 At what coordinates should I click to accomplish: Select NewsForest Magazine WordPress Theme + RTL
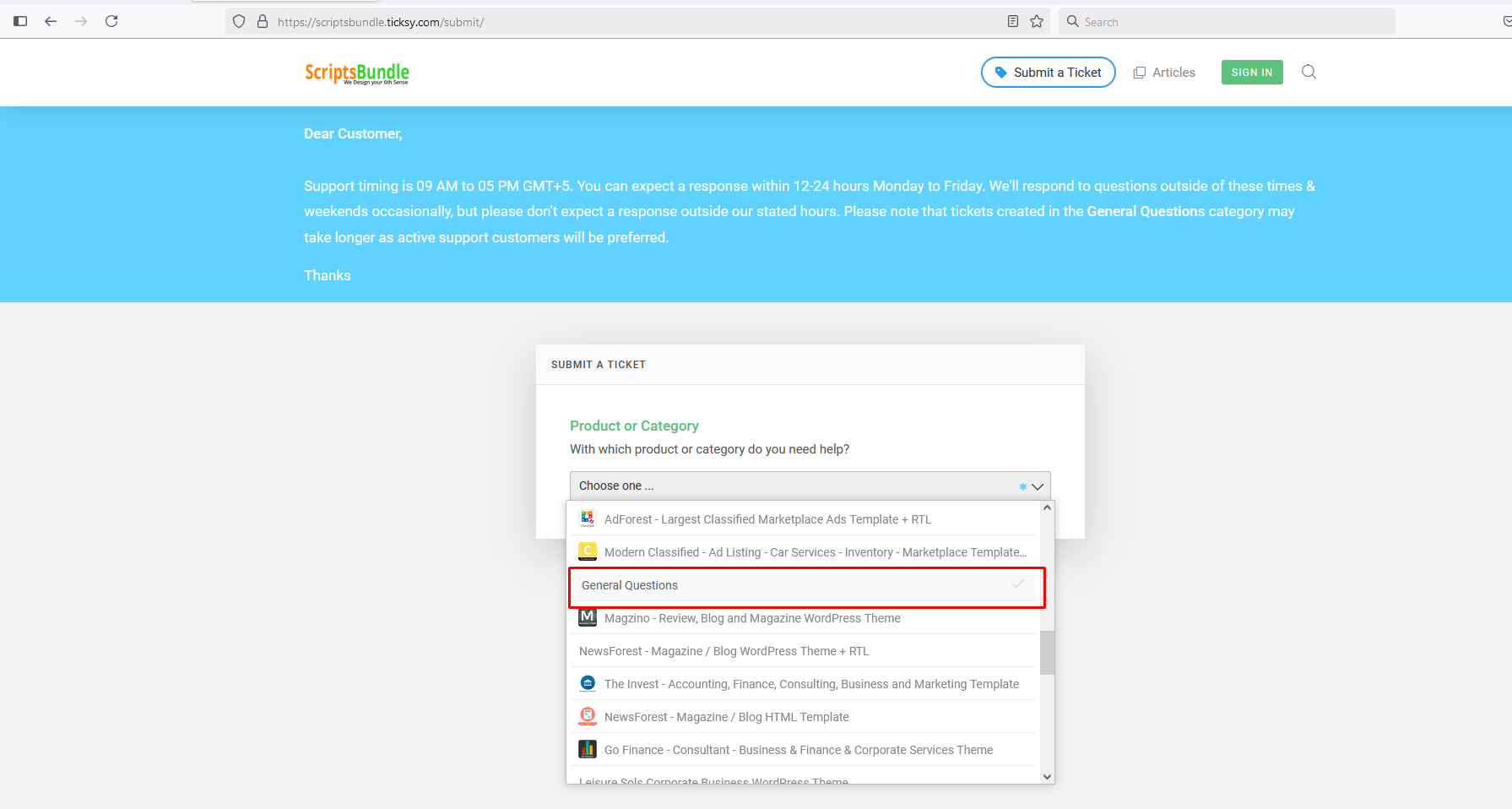point(803,651)
